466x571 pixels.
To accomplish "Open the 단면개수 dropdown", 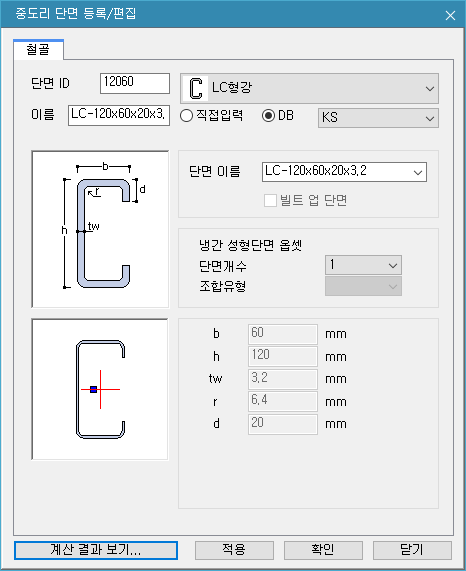I will [x=363, y=265].
